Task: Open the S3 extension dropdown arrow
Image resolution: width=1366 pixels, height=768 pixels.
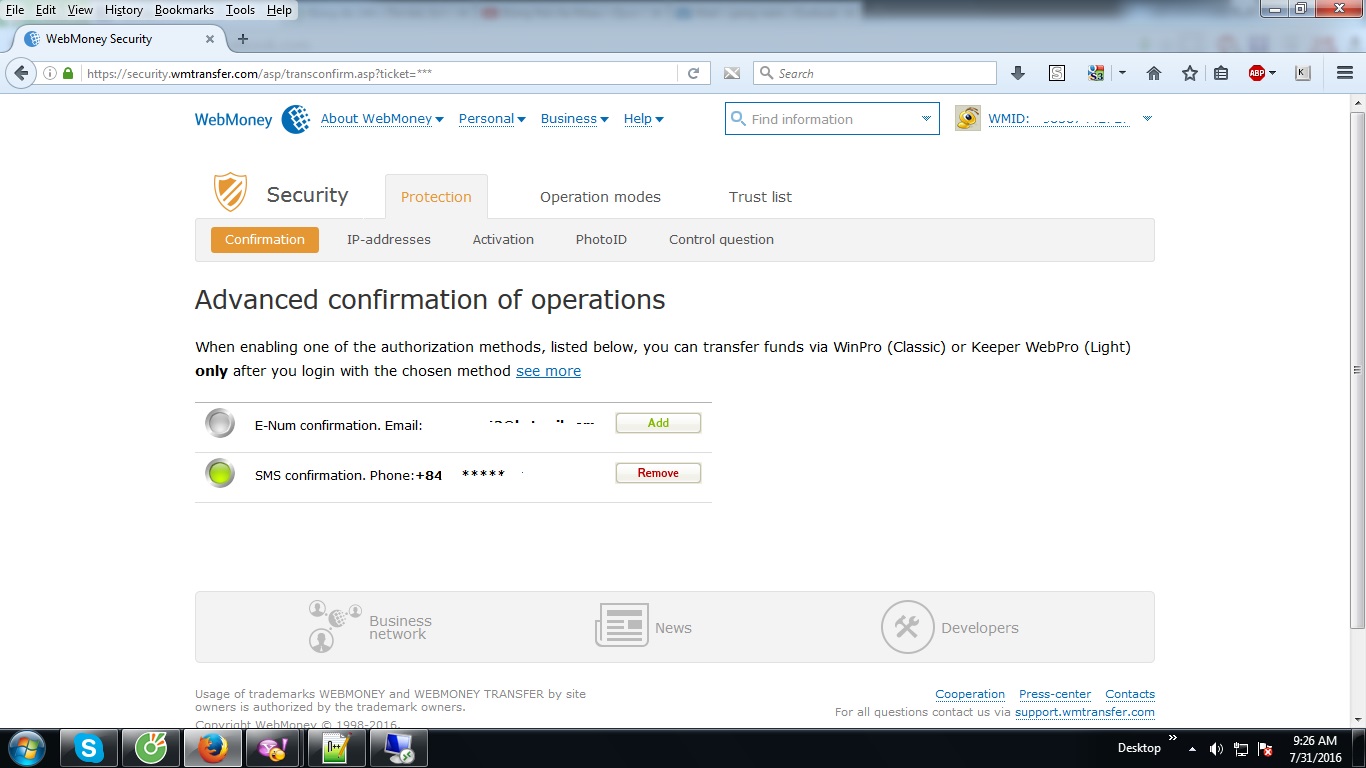Action: [x=1122, y=73]
